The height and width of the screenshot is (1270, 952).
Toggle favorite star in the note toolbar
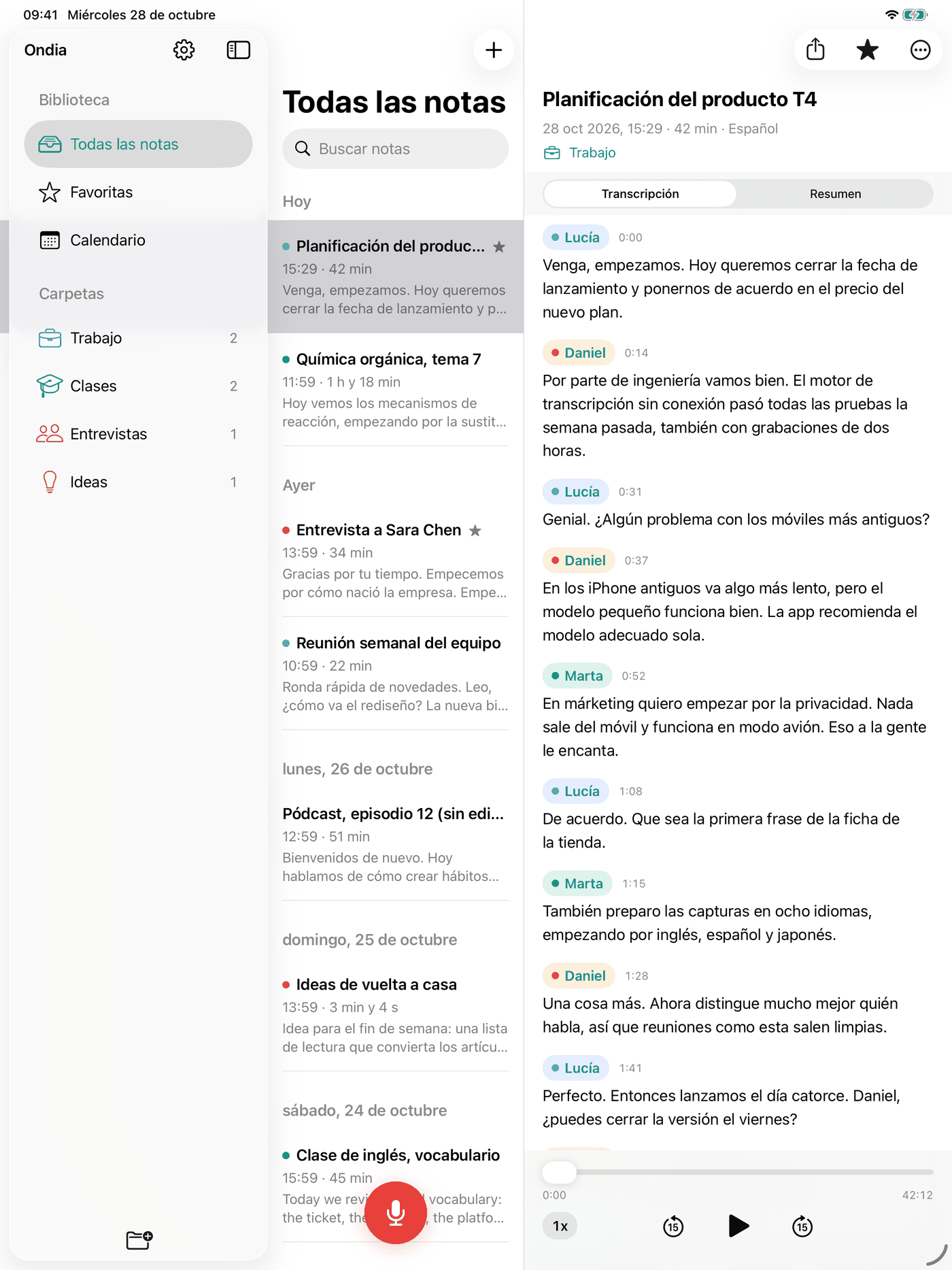coord(868,50)
